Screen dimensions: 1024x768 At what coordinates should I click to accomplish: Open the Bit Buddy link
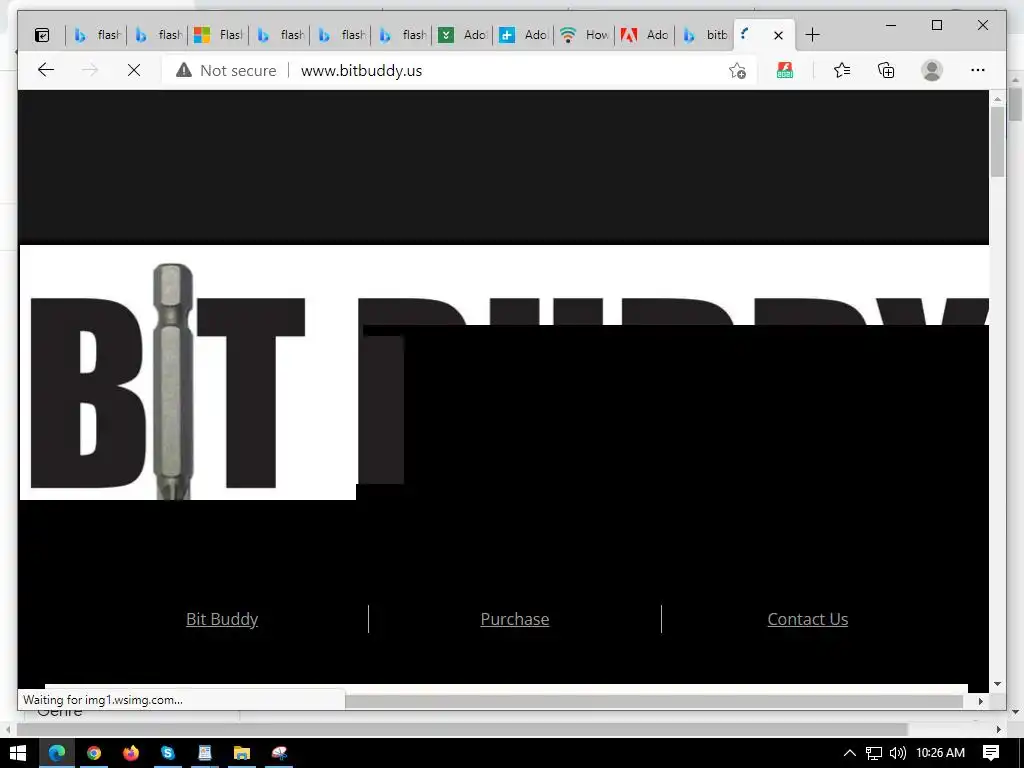[222, 619]
